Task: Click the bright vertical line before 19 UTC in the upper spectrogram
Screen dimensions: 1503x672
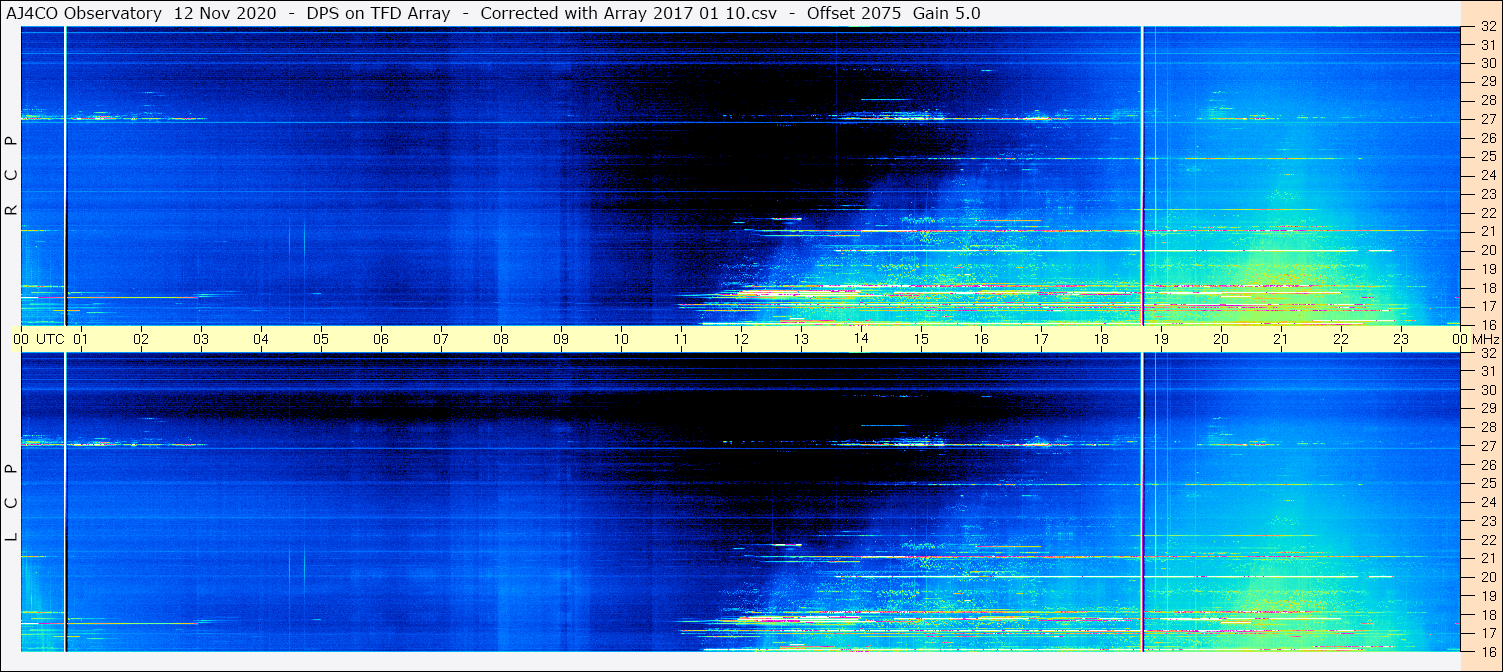Action: (1142, 150)
